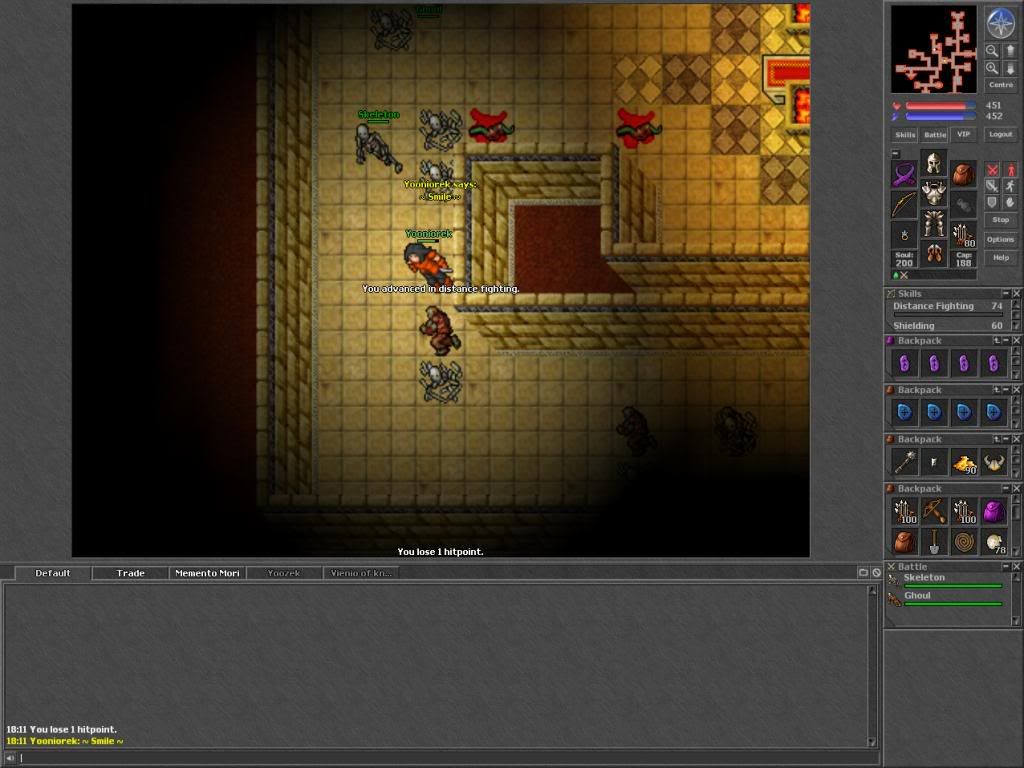Open the Memento Mori chat tab
Screen dimensions: 1024x768
207,573
